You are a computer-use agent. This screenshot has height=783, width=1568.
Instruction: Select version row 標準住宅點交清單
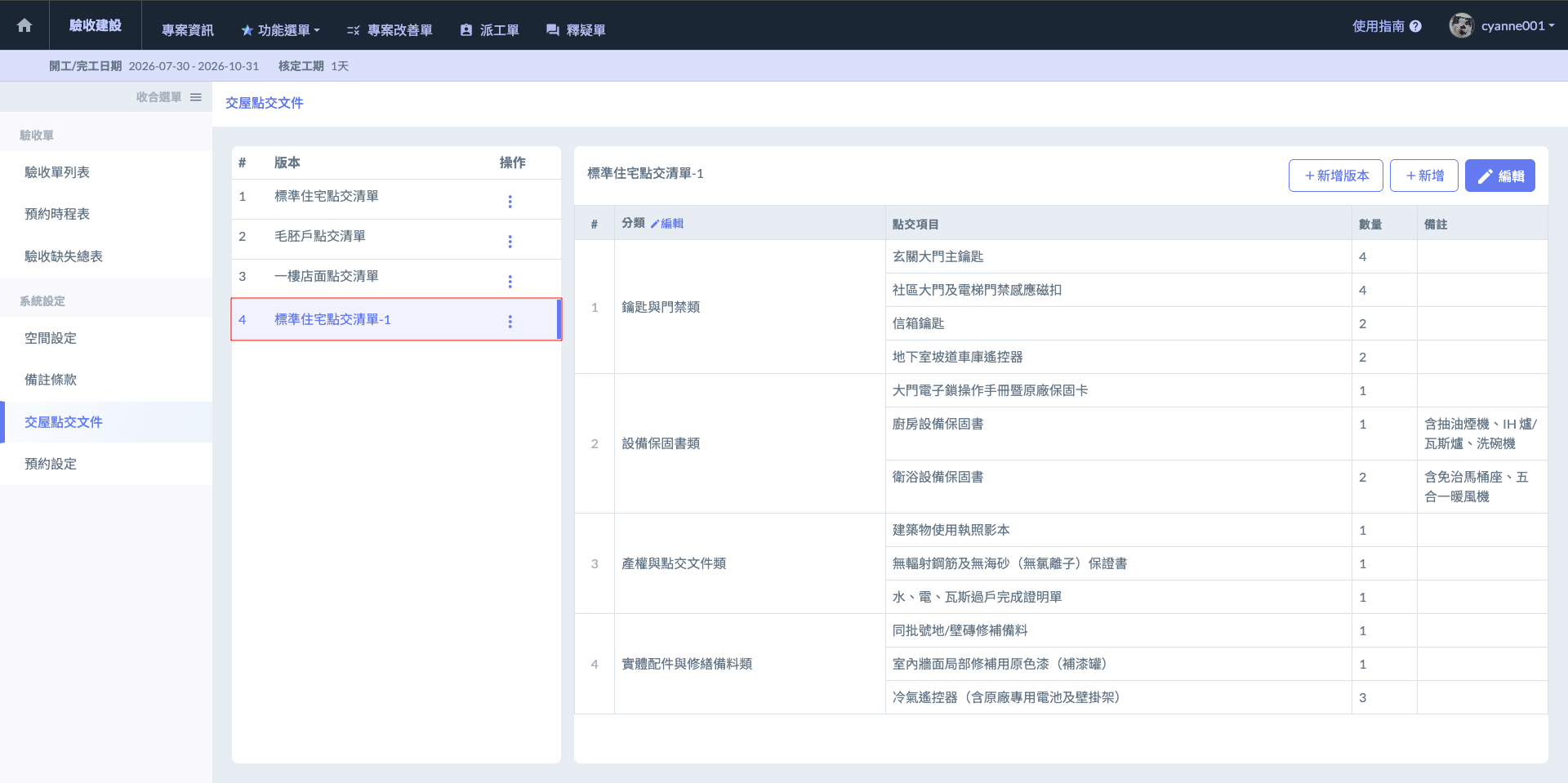(x=396, y=199)
